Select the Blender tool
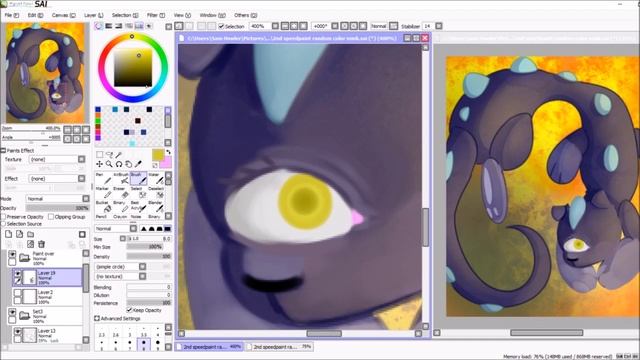 pos(156,206)
